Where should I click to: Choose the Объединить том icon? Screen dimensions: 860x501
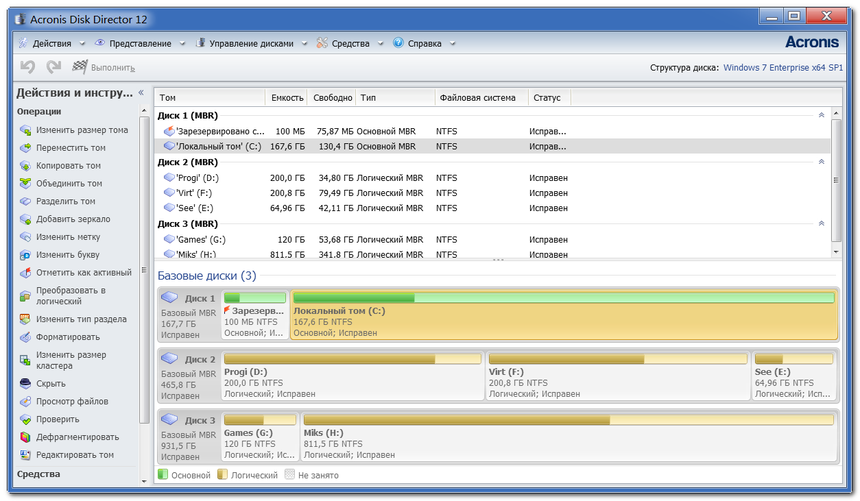click(25, 184)
